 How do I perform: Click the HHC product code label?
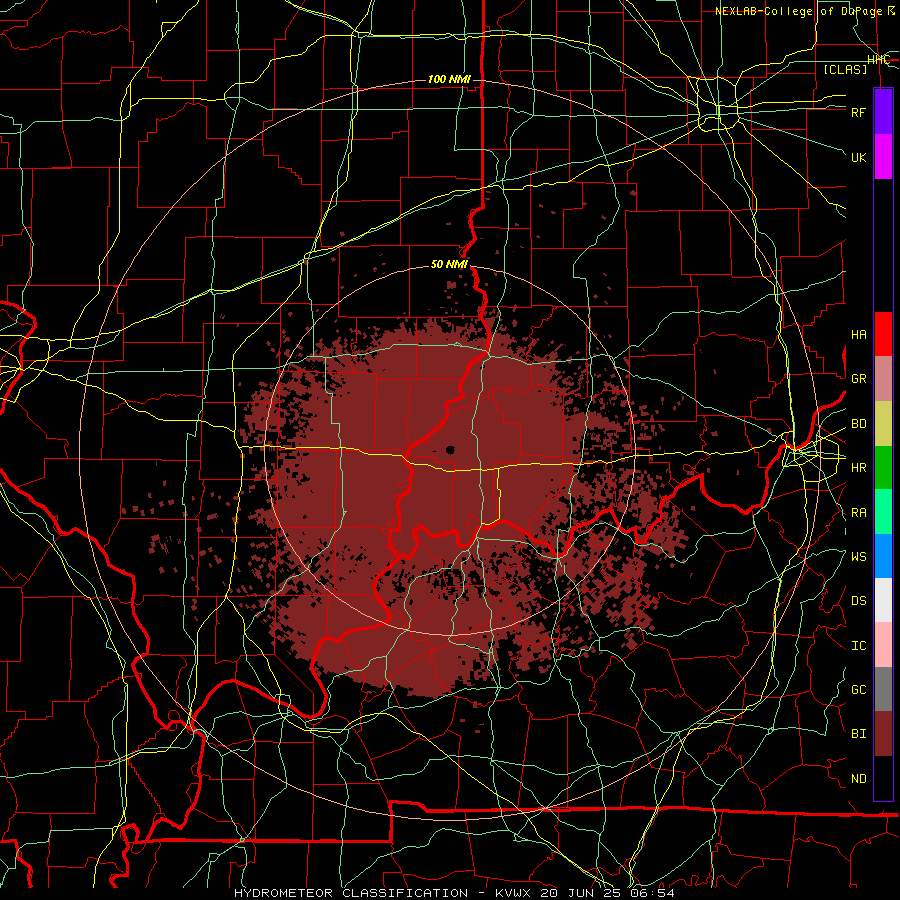pos(878,59)
